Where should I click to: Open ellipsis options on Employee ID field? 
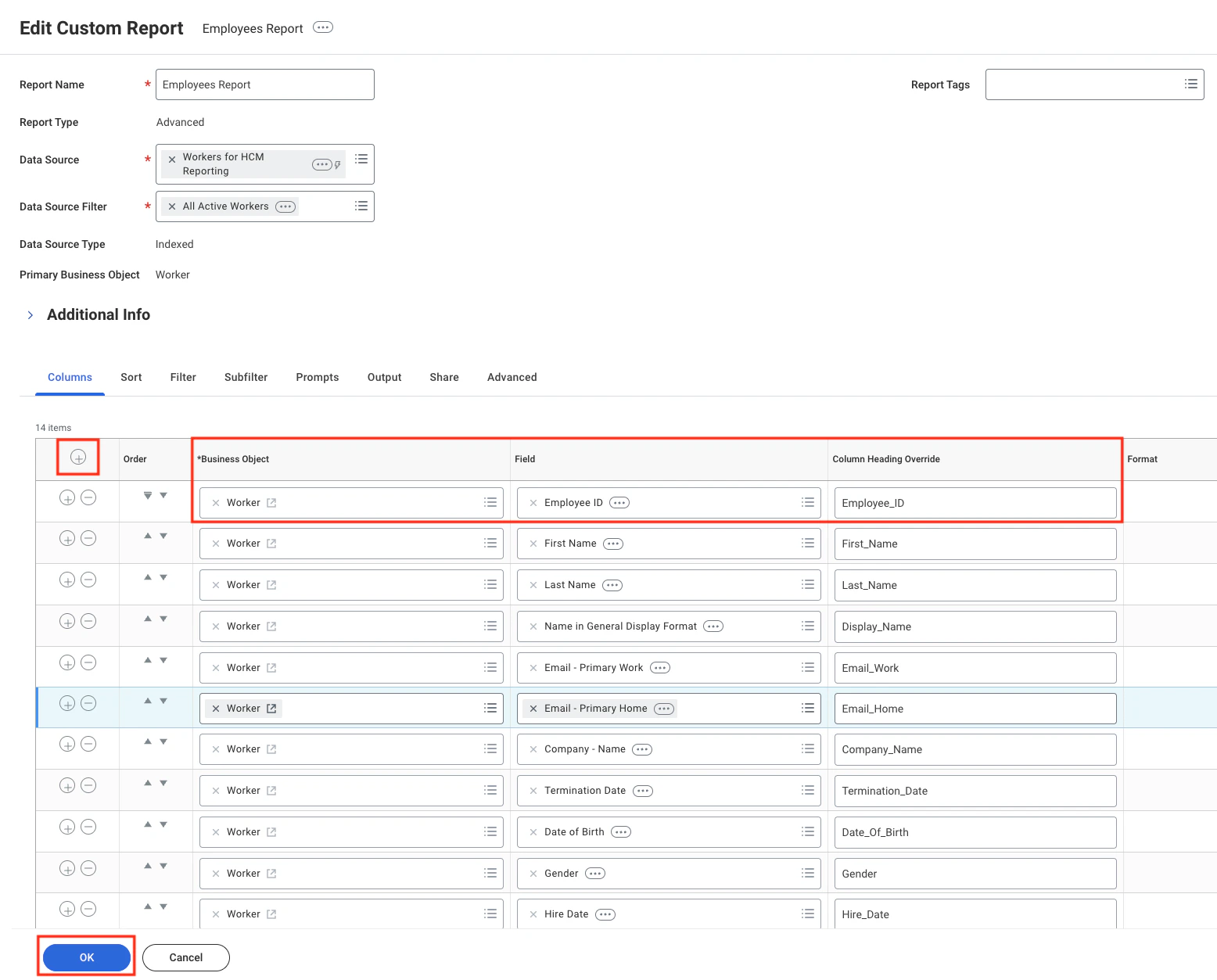coord(618,502)
